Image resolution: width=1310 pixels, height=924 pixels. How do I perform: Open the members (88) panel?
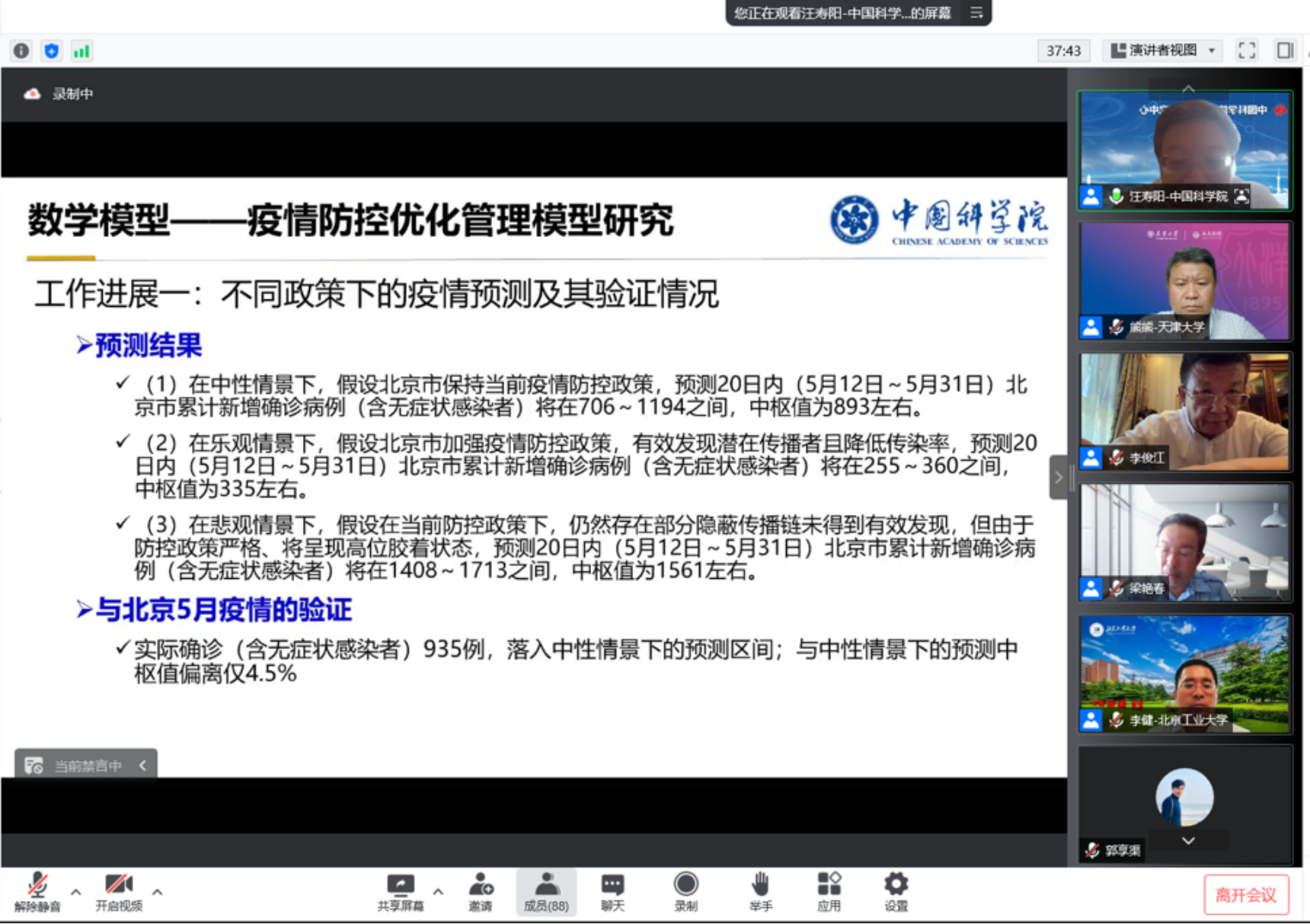[x=546, y=891]
